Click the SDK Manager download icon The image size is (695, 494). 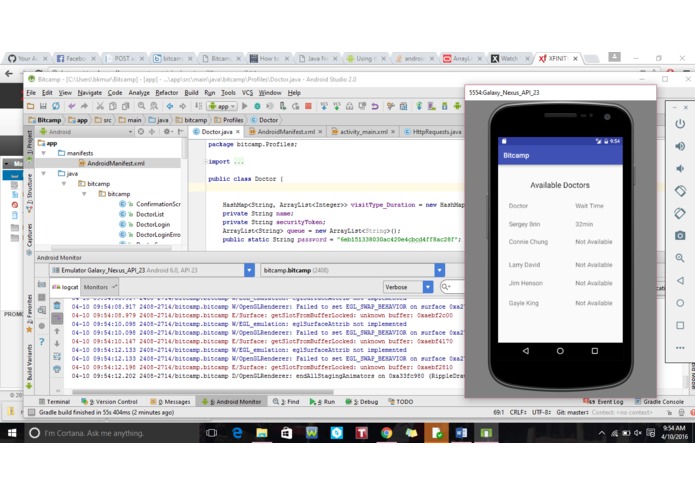tap(419, 106)
